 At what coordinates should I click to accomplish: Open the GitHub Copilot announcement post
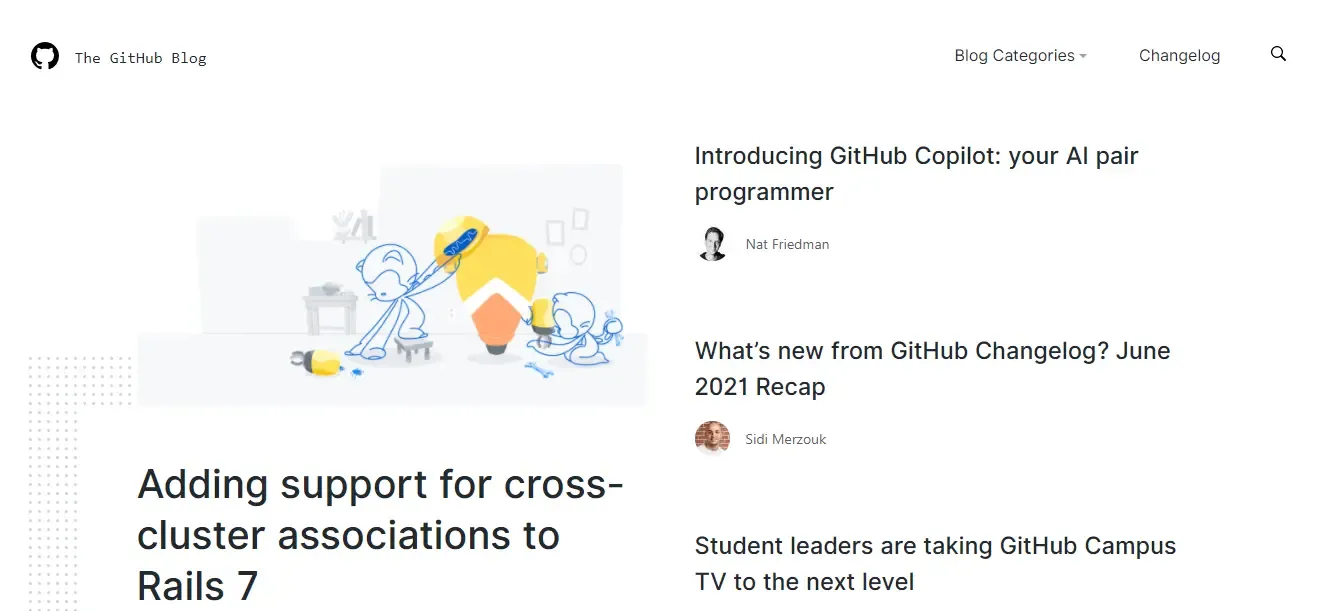[916, 173]
